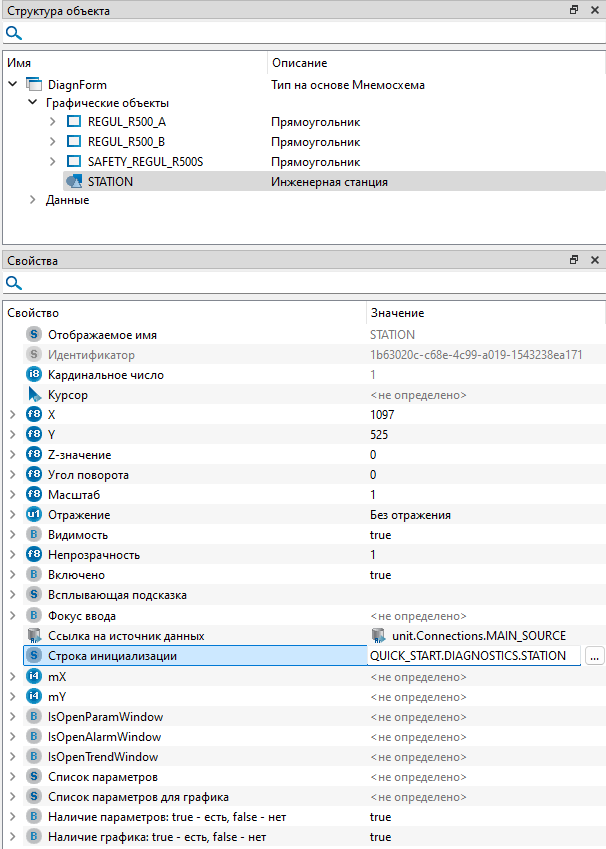Expand the Данные tree node

(x=33, y=200)
